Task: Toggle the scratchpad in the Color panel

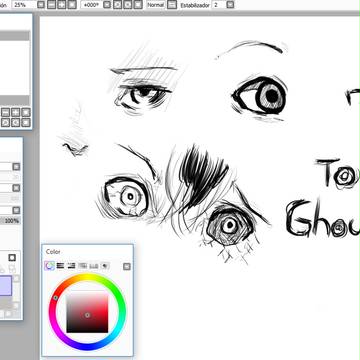Action: 105,266
